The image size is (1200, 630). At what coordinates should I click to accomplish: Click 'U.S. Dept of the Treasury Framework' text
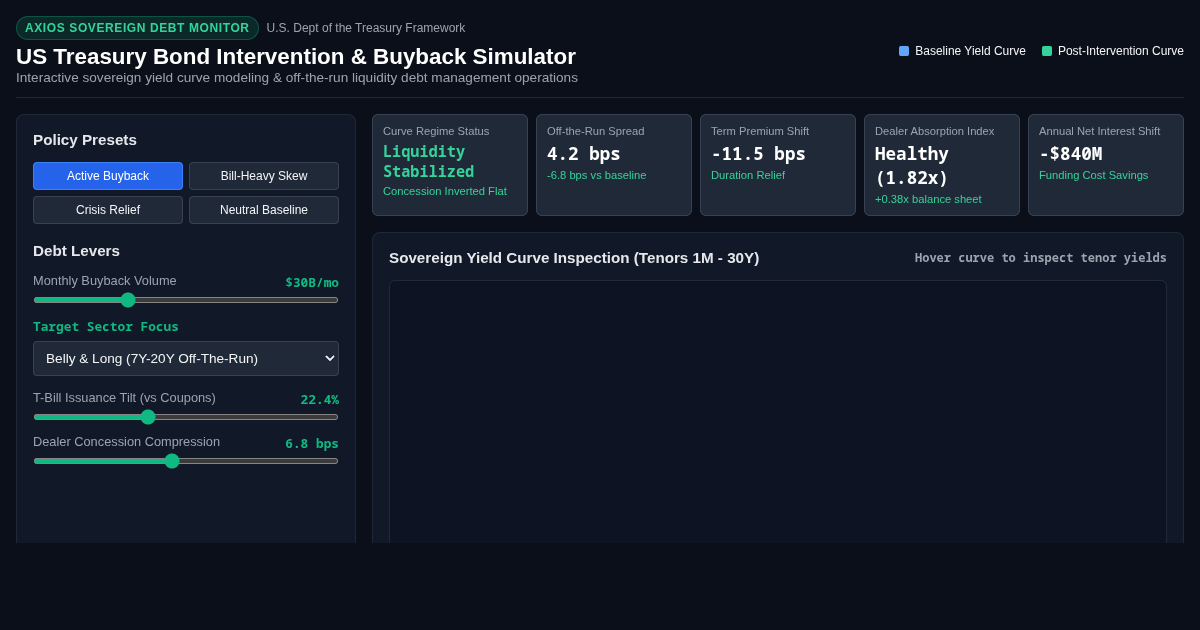[366, 28]
